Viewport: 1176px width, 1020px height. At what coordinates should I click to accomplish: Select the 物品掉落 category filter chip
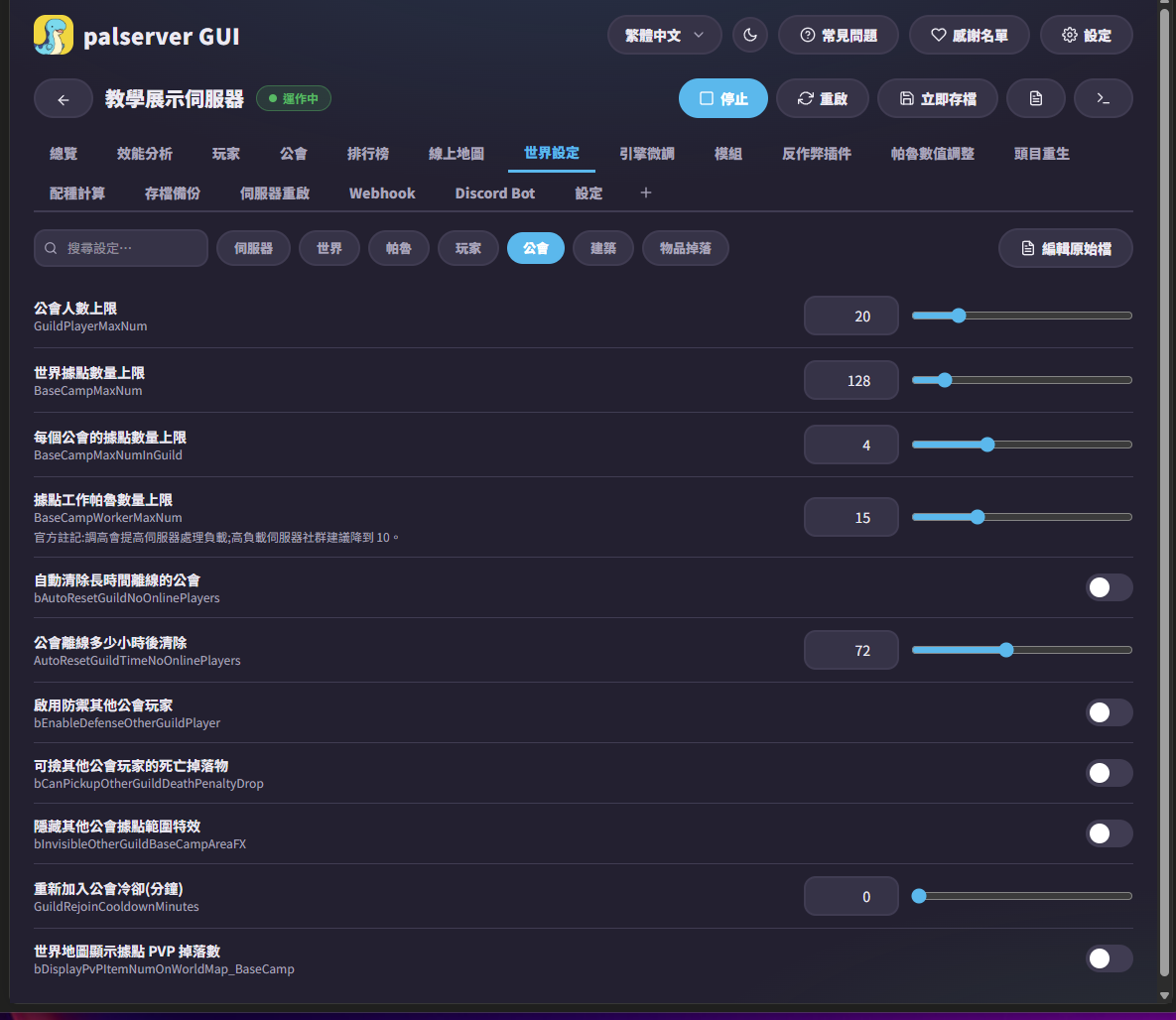point(686,248)
